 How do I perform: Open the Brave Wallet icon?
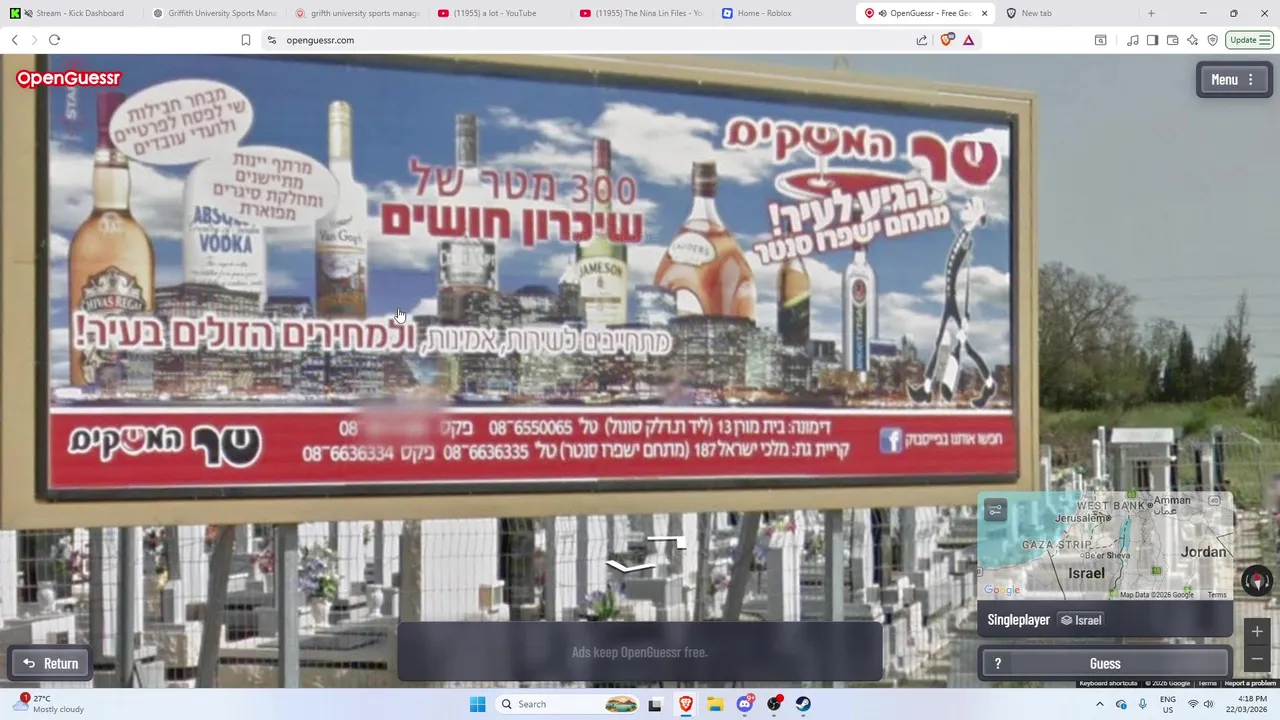click(1172, 40)
